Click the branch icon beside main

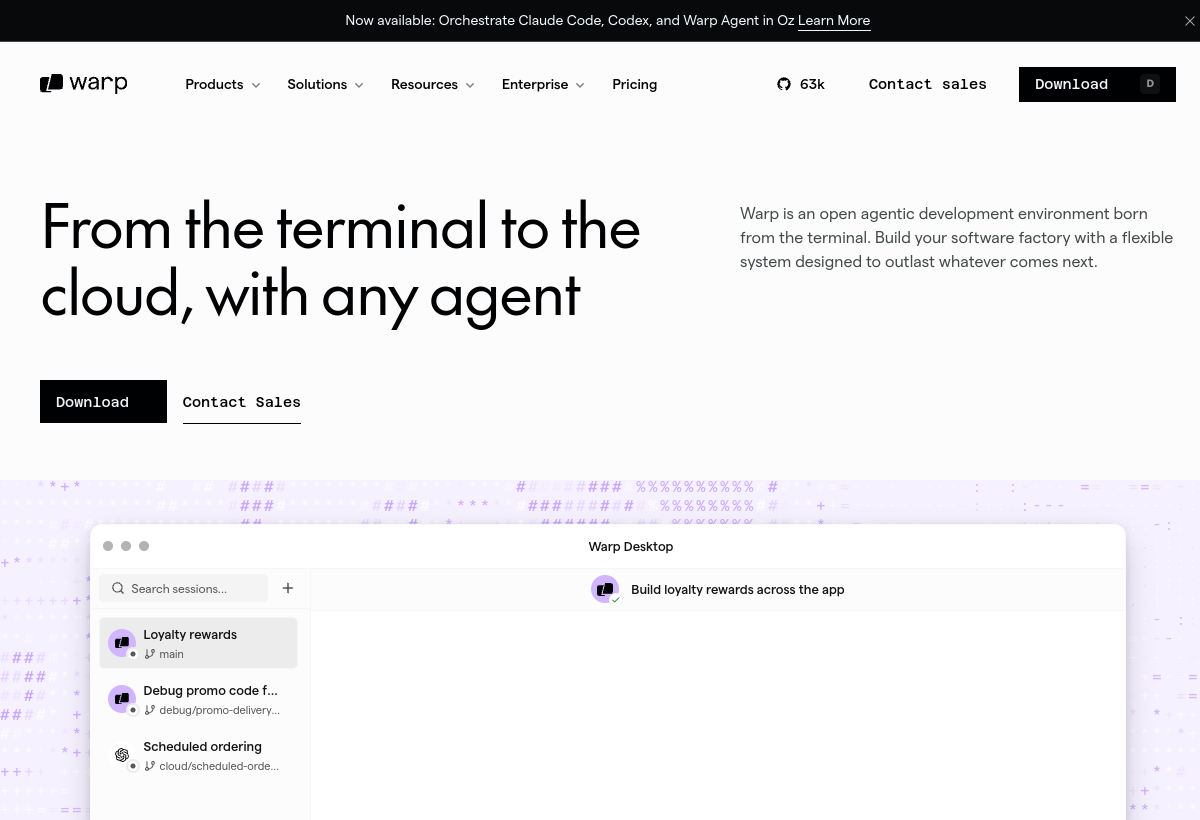pos(150,654)
